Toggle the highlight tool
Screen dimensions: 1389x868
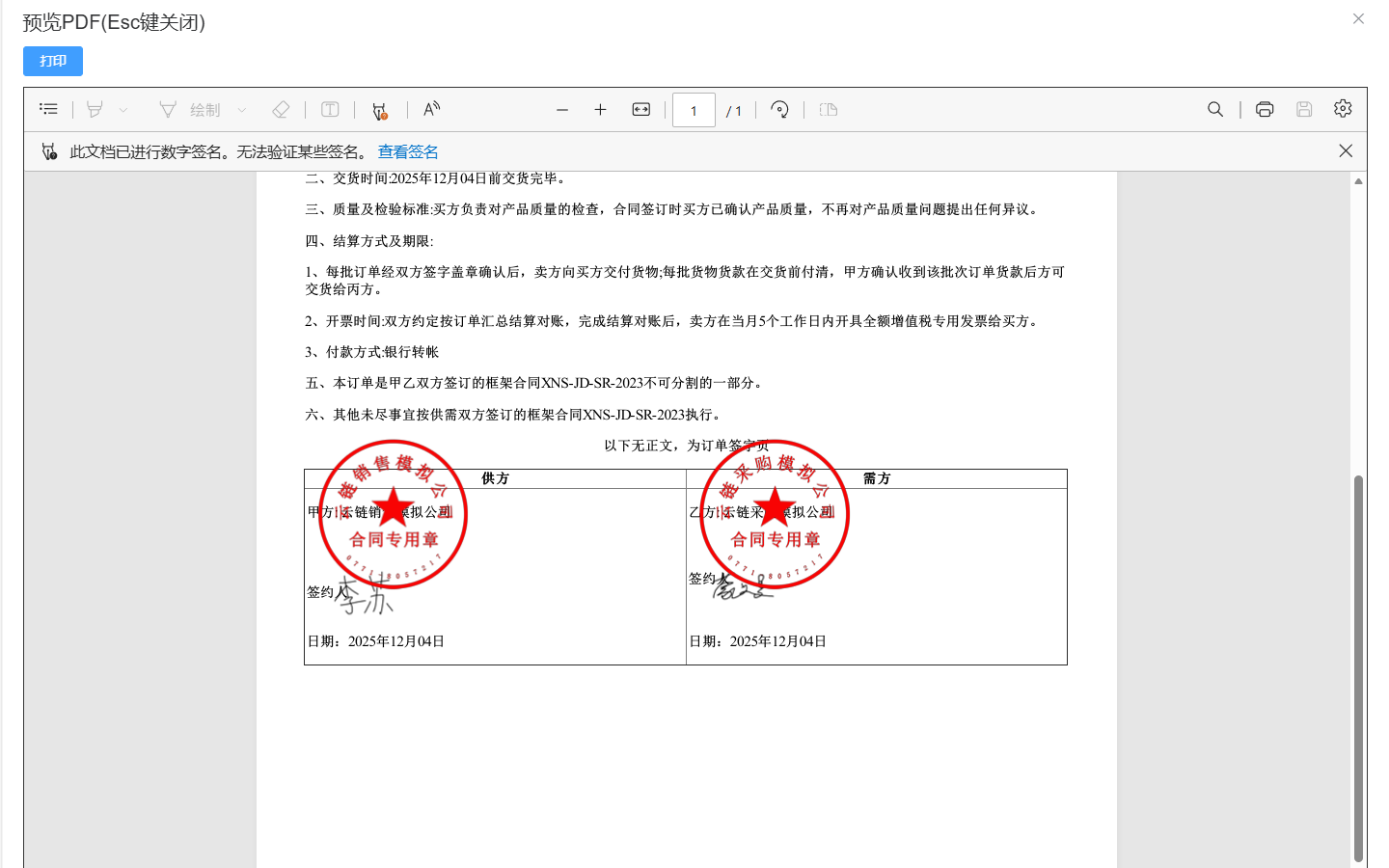(95, 110)
